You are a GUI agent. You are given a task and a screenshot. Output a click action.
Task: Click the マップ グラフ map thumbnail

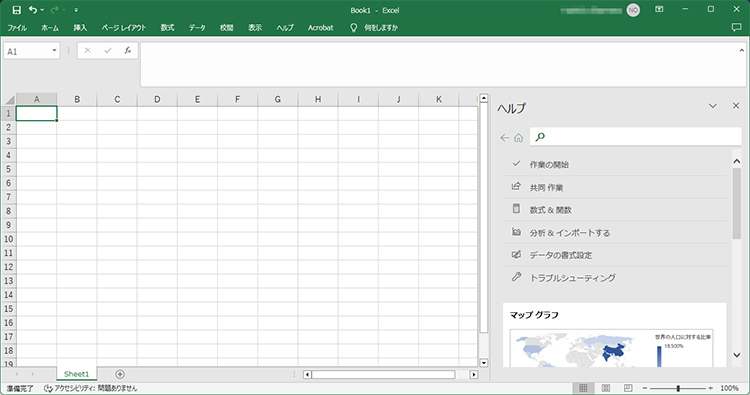[x=611, y=348]
